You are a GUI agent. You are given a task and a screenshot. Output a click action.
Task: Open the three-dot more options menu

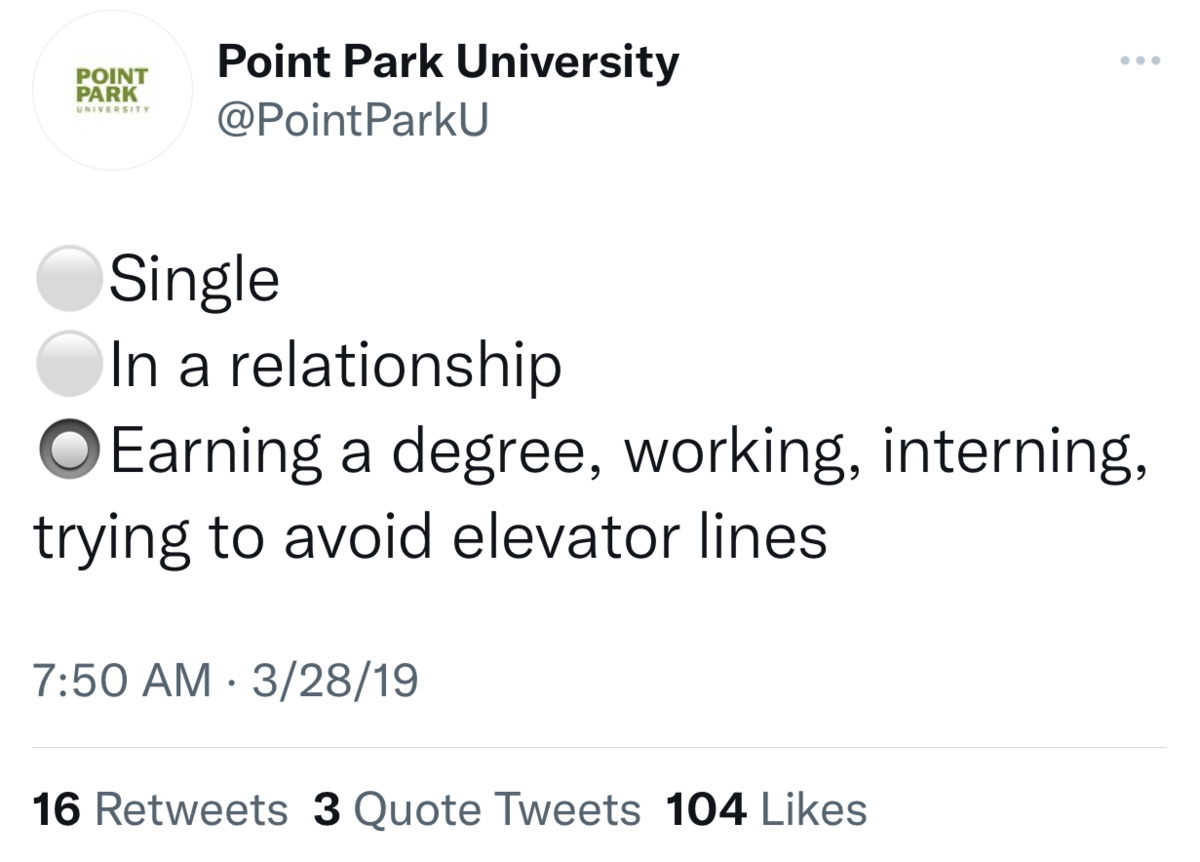pos(1140,61)
